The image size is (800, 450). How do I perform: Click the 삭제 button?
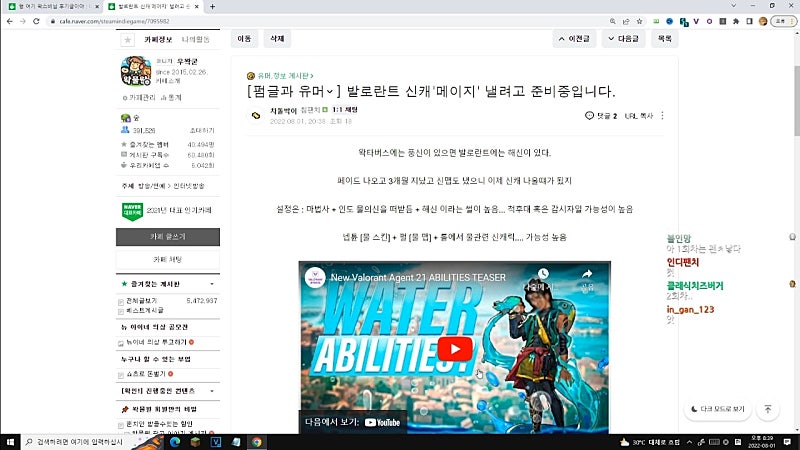coord(277,39)
